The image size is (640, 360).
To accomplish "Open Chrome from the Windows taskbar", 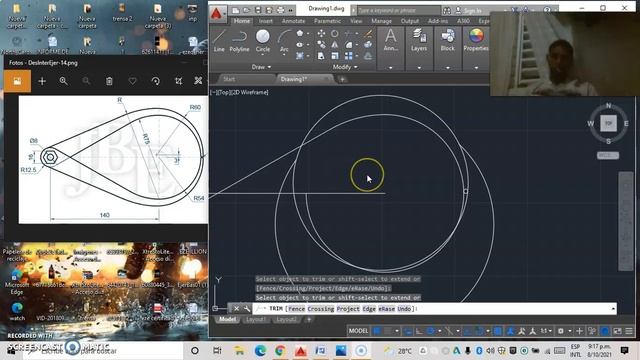I will click(x=280, y=351).
